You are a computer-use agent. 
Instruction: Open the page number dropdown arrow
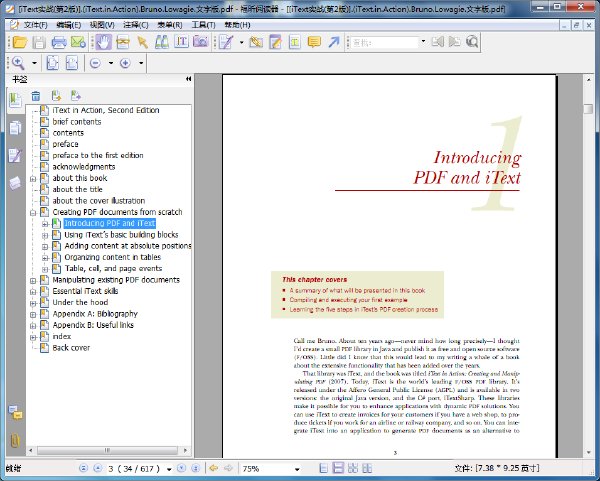click(169, 469)
